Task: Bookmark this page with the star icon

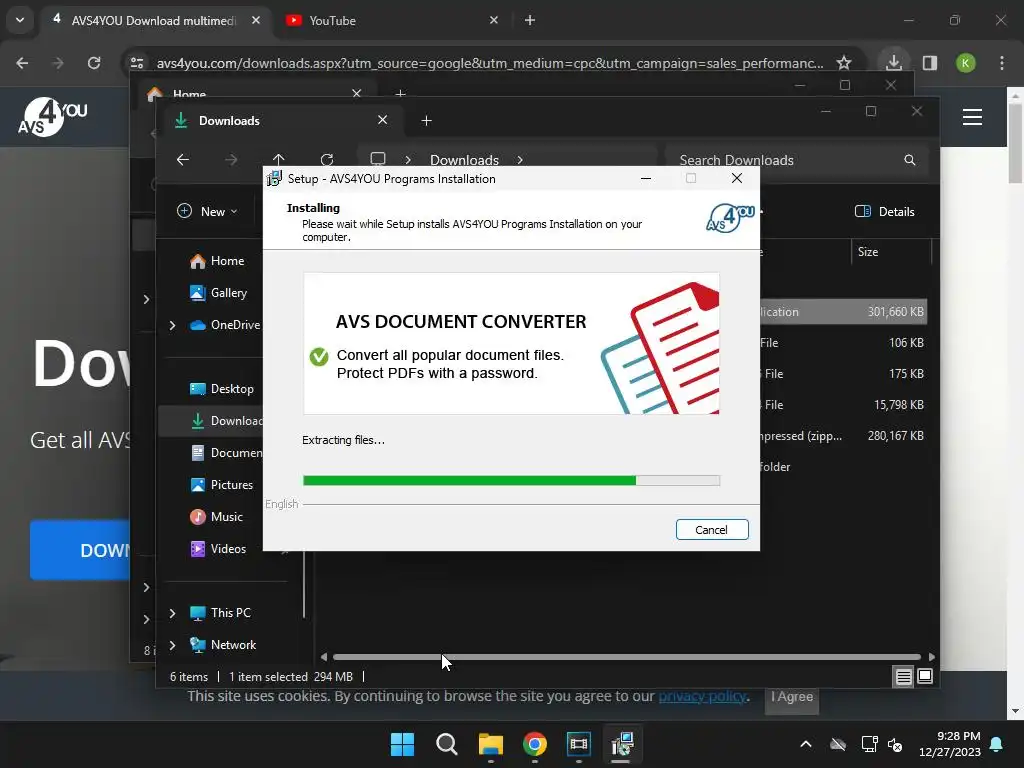Action: (844, 63)
